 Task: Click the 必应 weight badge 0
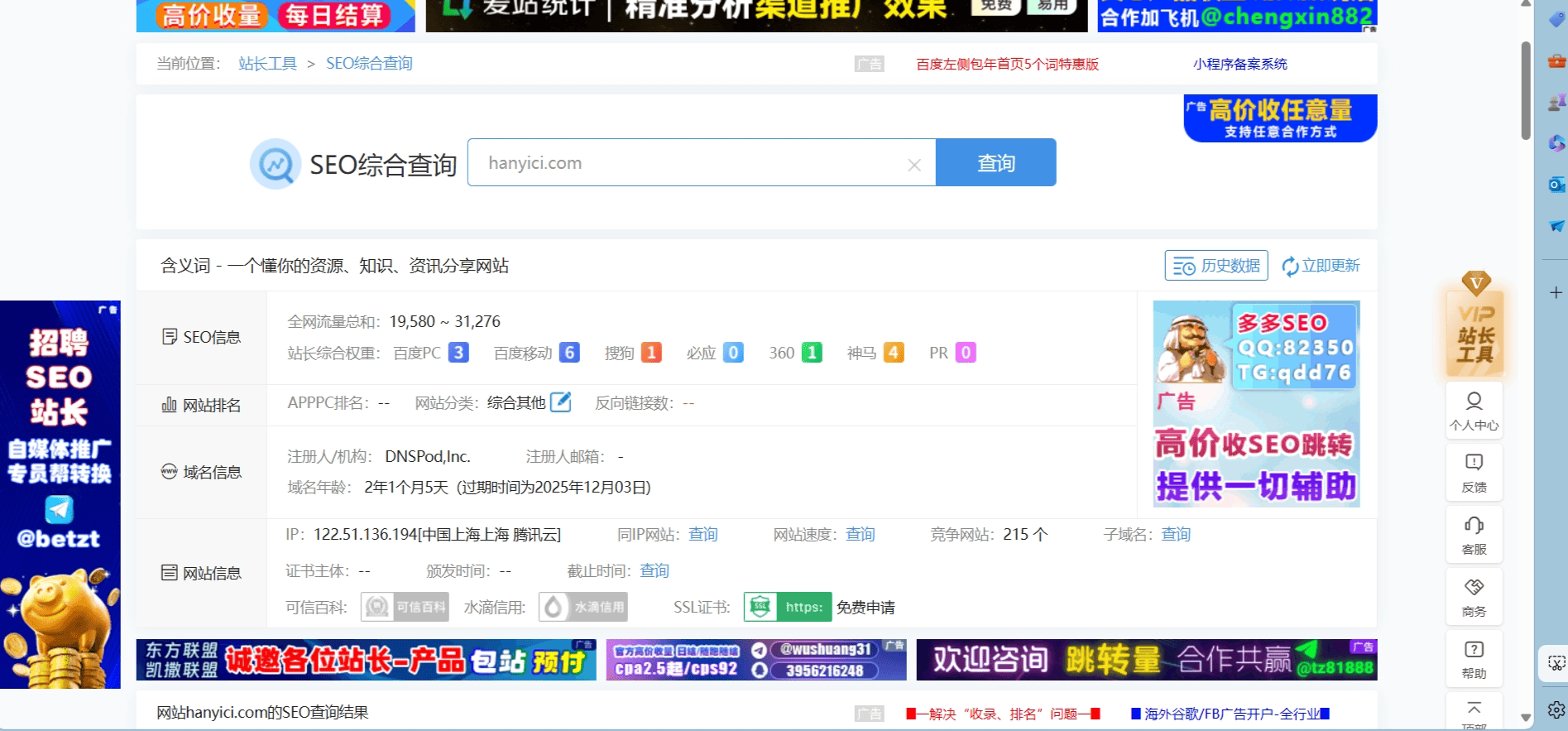pos(733,353)
